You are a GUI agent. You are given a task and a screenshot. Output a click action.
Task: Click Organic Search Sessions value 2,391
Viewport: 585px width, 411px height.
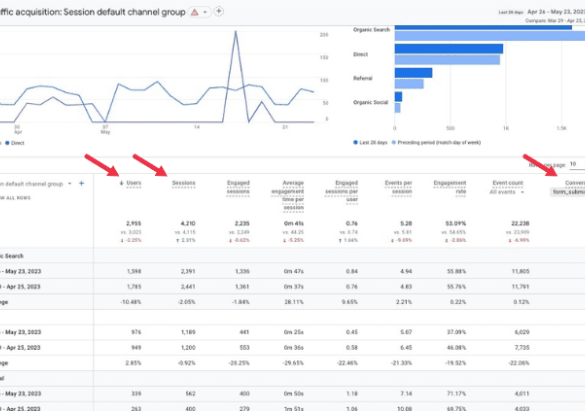coord(188,271)
